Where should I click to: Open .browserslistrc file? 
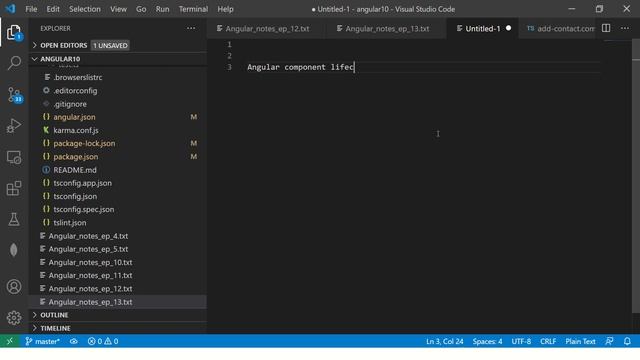[78, 77]
